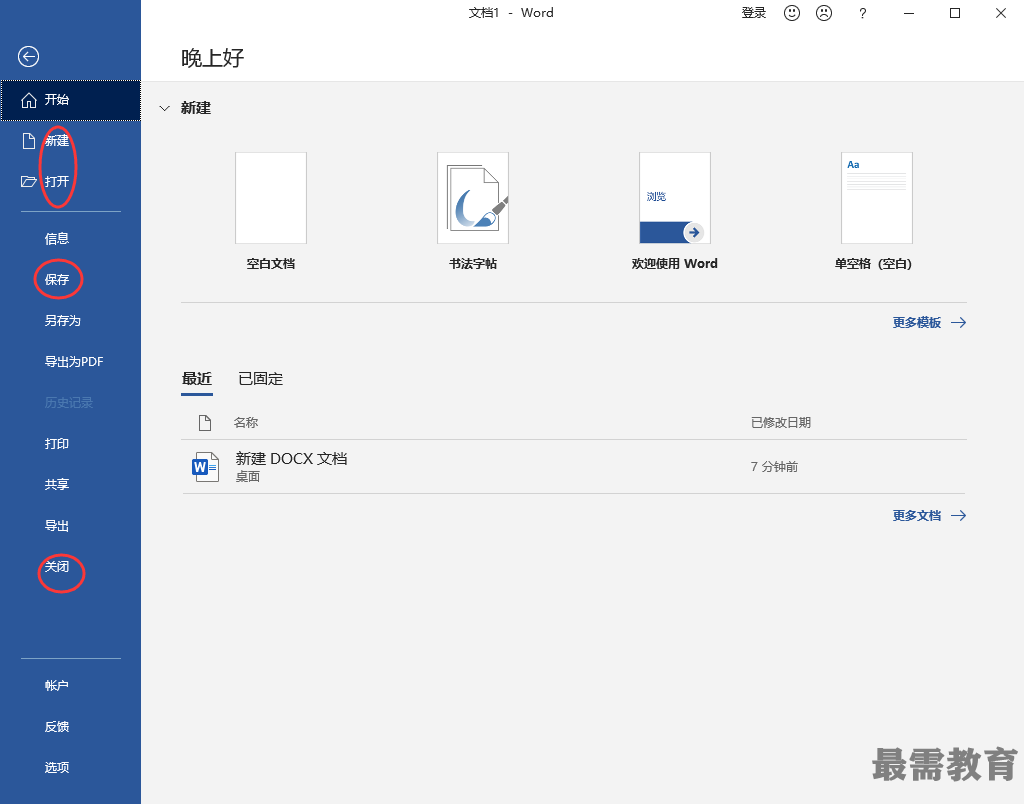The height and width of the screenshot is (804, 1024).
Task: Open the 打印 page
Action: (x=57, y=443)
